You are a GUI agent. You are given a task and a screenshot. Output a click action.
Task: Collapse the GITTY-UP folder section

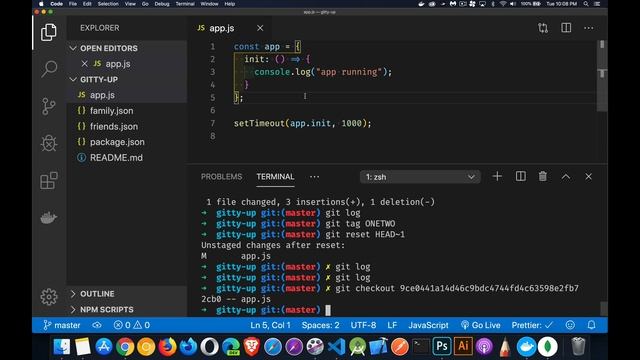coord(127,79)
